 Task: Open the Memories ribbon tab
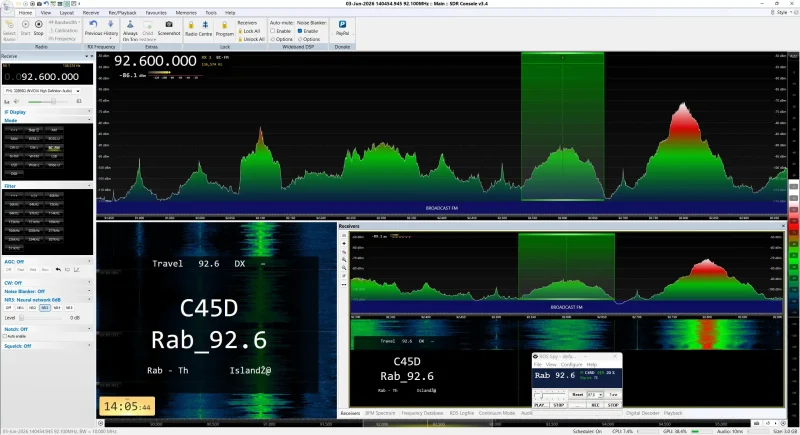point(186,13)
